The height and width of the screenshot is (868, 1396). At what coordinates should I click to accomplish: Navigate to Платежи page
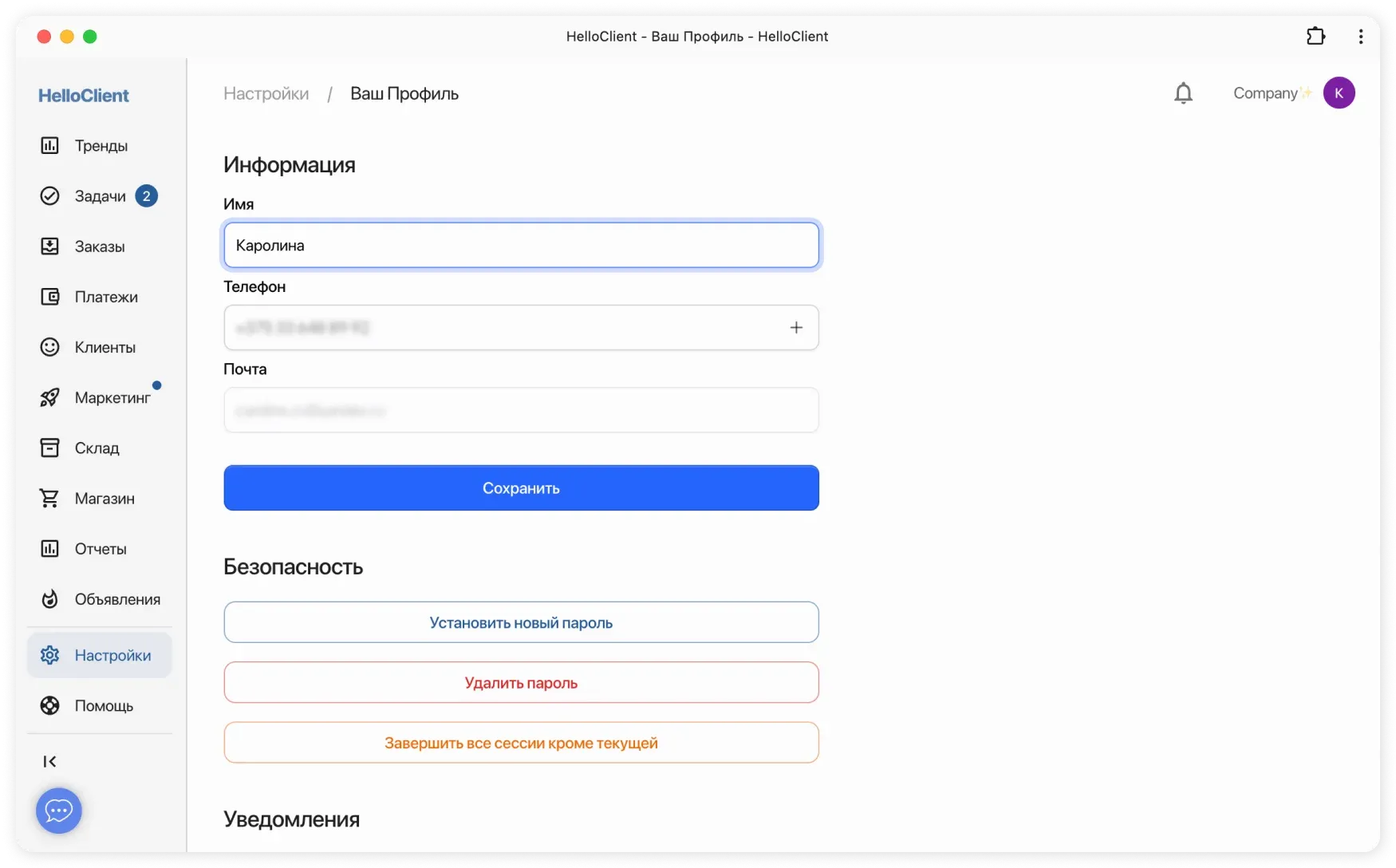point(105,297)
